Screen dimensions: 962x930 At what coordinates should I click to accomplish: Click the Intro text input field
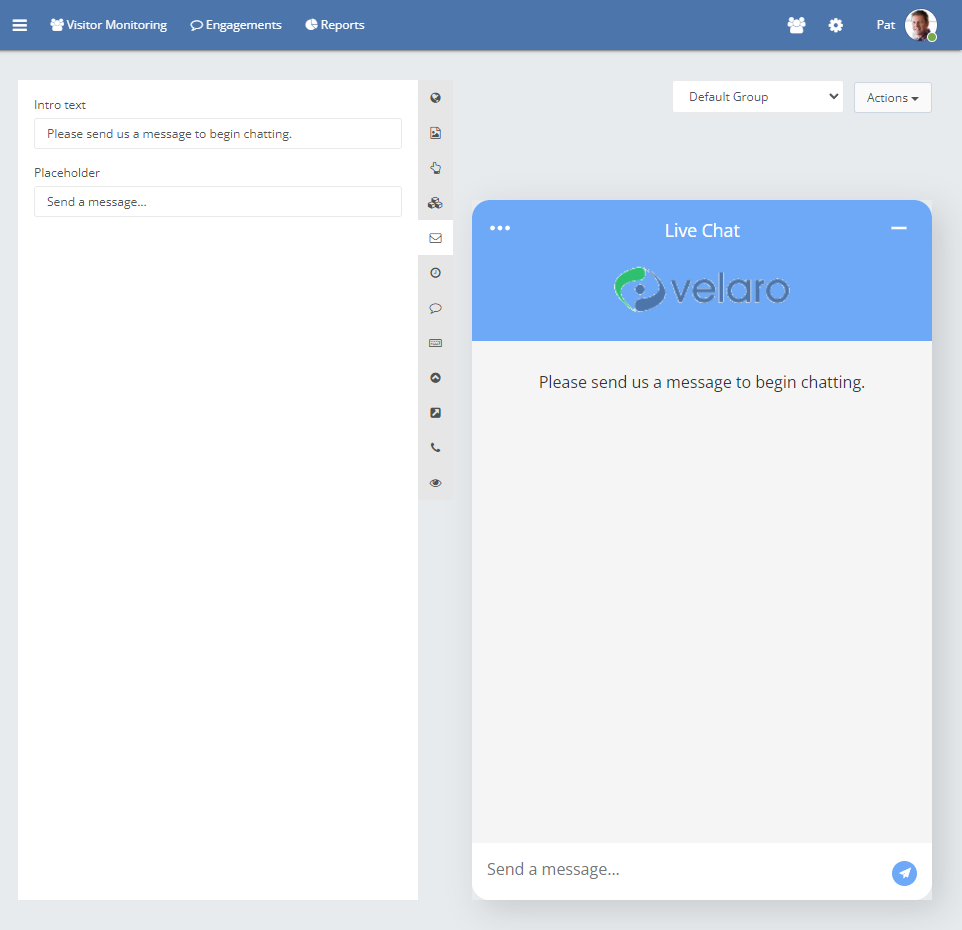pos(218,134)
